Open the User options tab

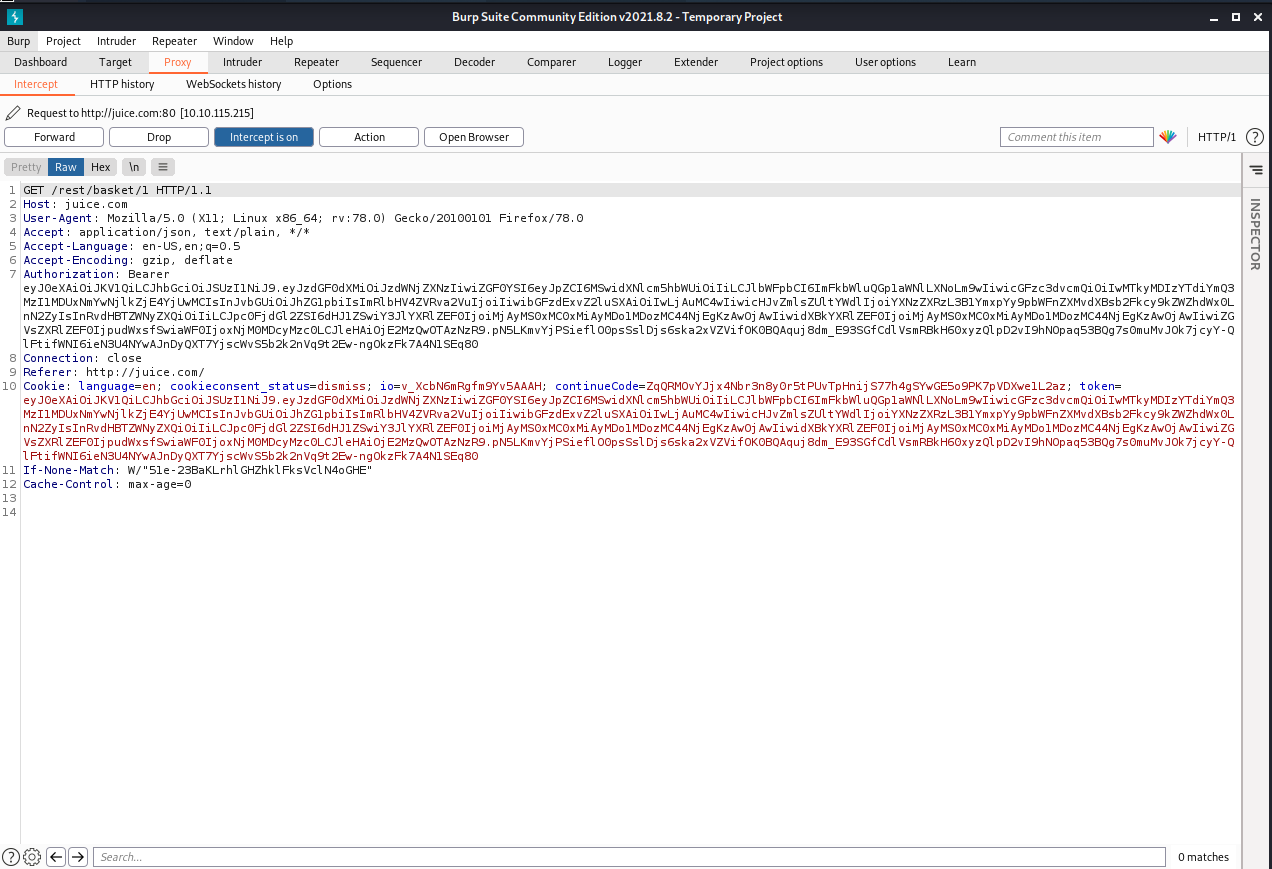click(885, 62)
